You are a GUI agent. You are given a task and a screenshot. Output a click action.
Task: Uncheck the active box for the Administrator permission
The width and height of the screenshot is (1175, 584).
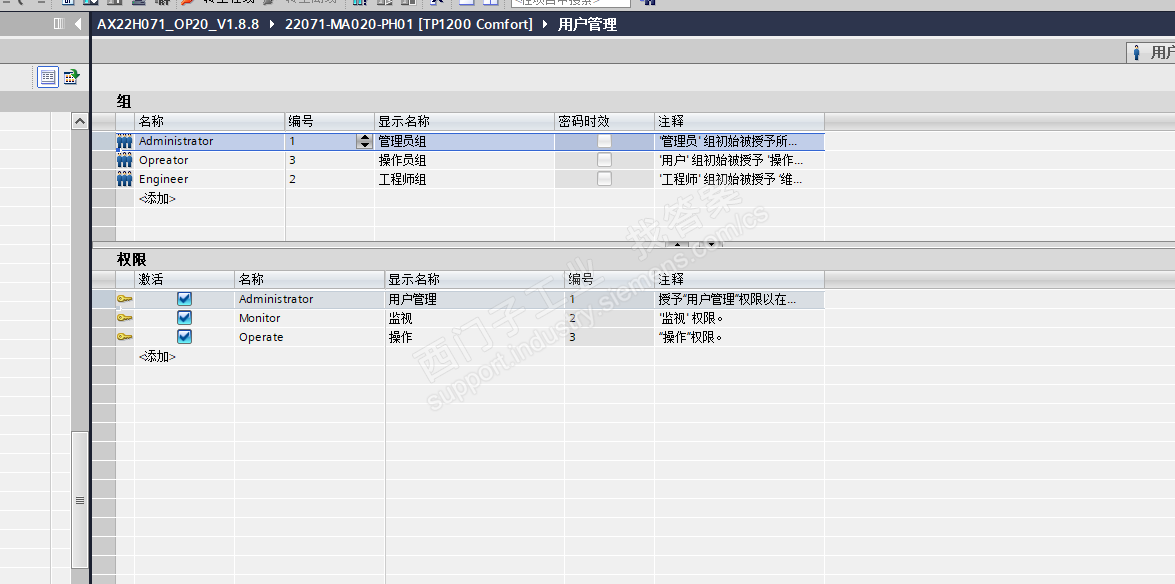pos(184,298)
